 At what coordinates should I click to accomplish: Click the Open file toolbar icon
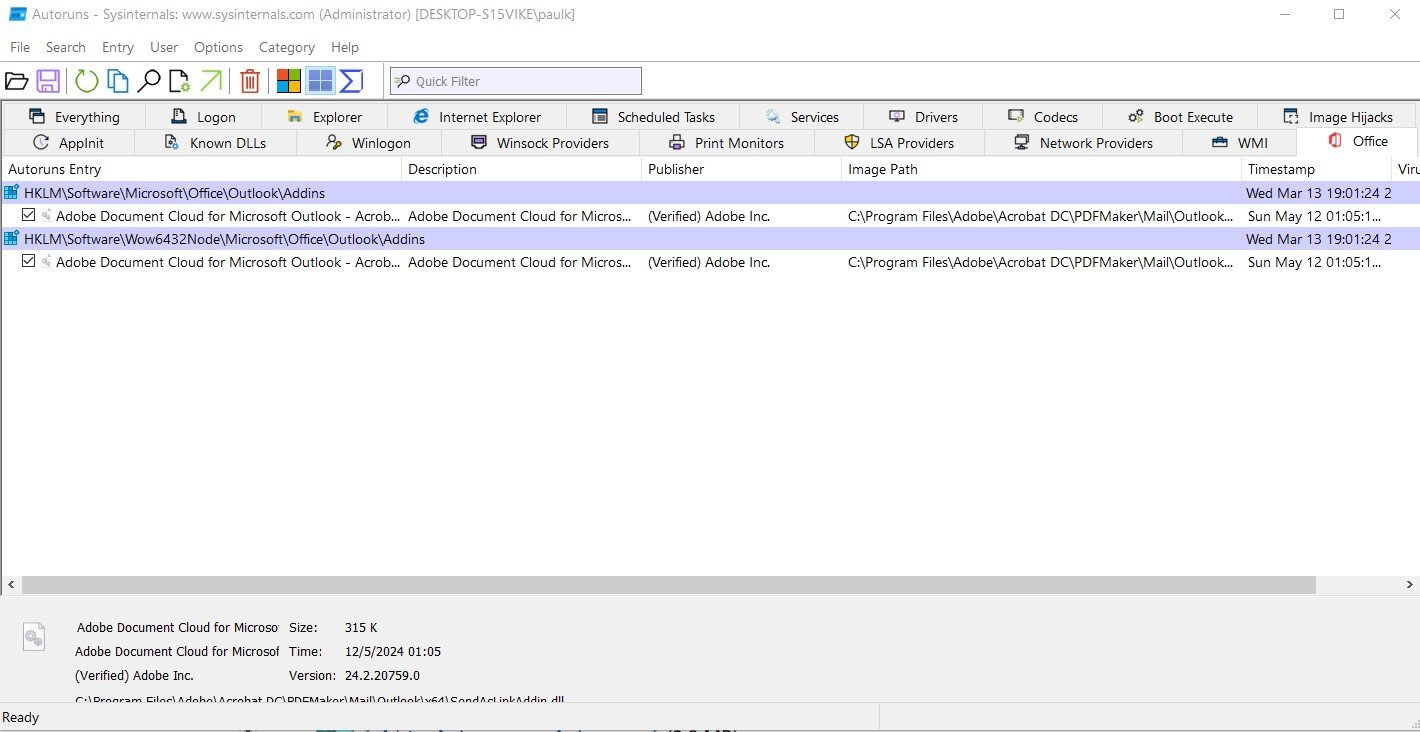[17, 81]
